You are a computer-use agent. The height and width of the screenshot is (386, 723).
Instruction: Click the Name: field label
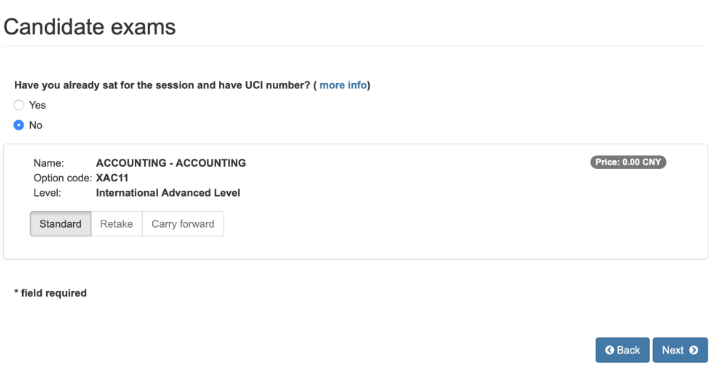pyautogui.click(x=48, y=163)
